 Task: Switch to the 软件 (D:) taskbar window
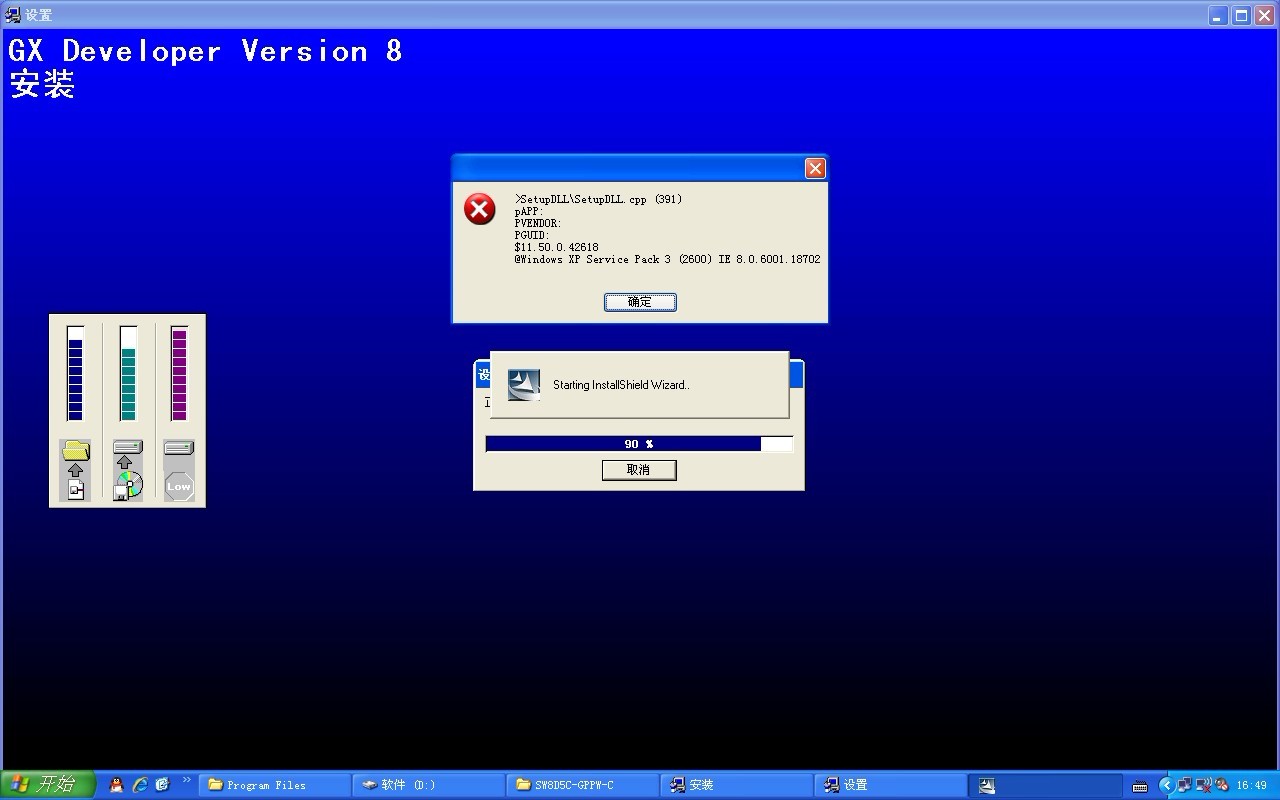point(428,785)
